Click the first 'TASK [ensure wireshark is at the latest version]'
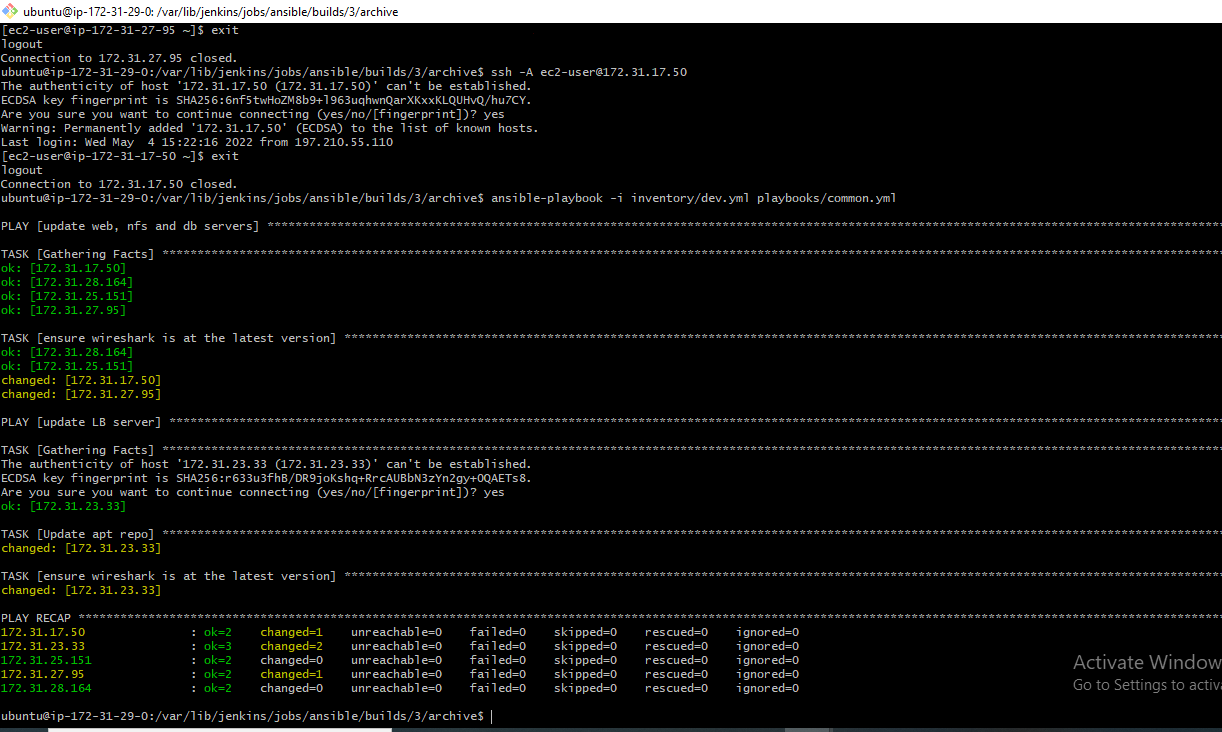1222x732 pixels. click(169, 338)
